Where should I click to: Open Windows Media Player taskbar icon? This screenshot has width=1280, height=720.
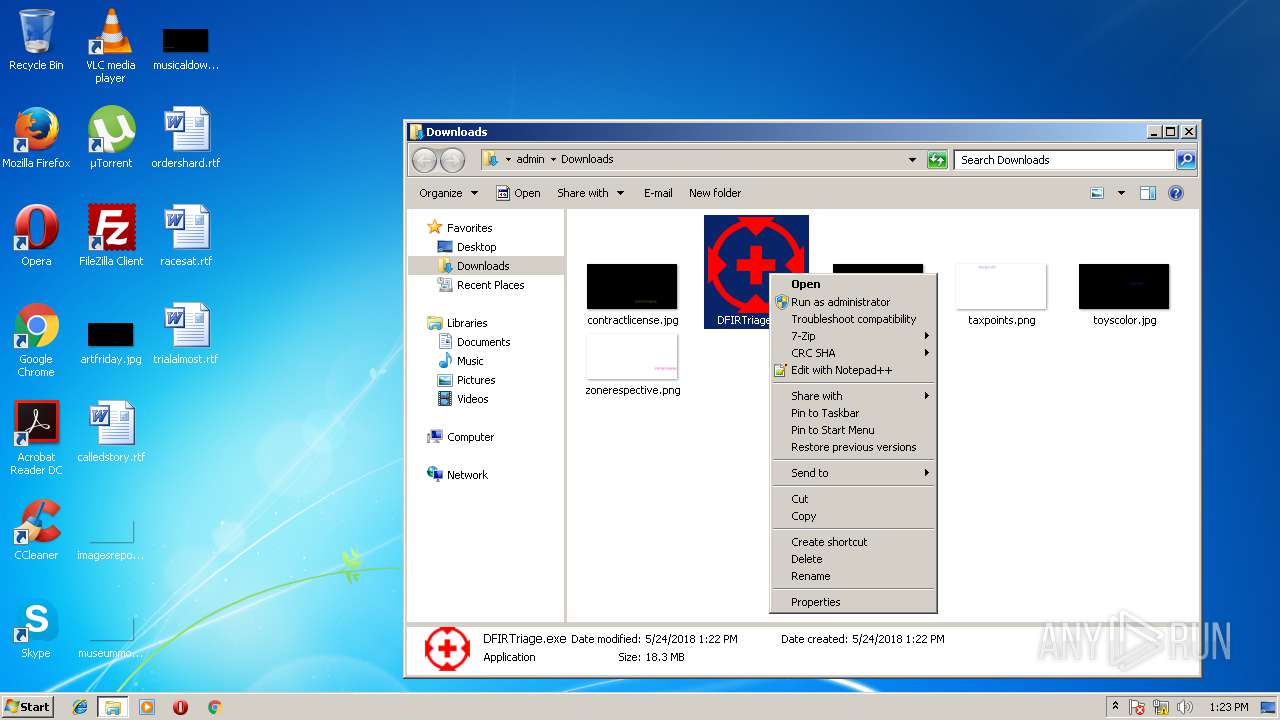point(147,707)
